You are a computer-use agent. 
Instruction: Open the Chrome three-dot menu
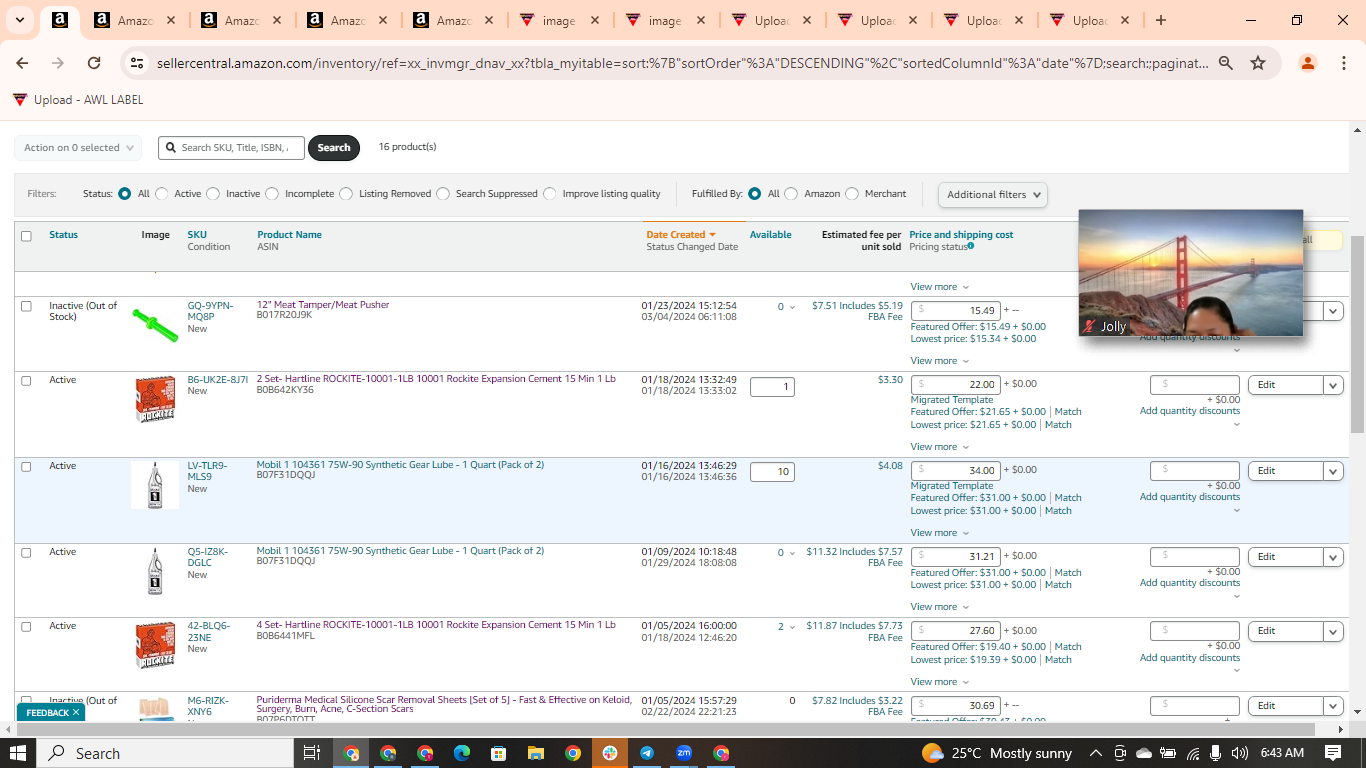[x=1343, y=63]
